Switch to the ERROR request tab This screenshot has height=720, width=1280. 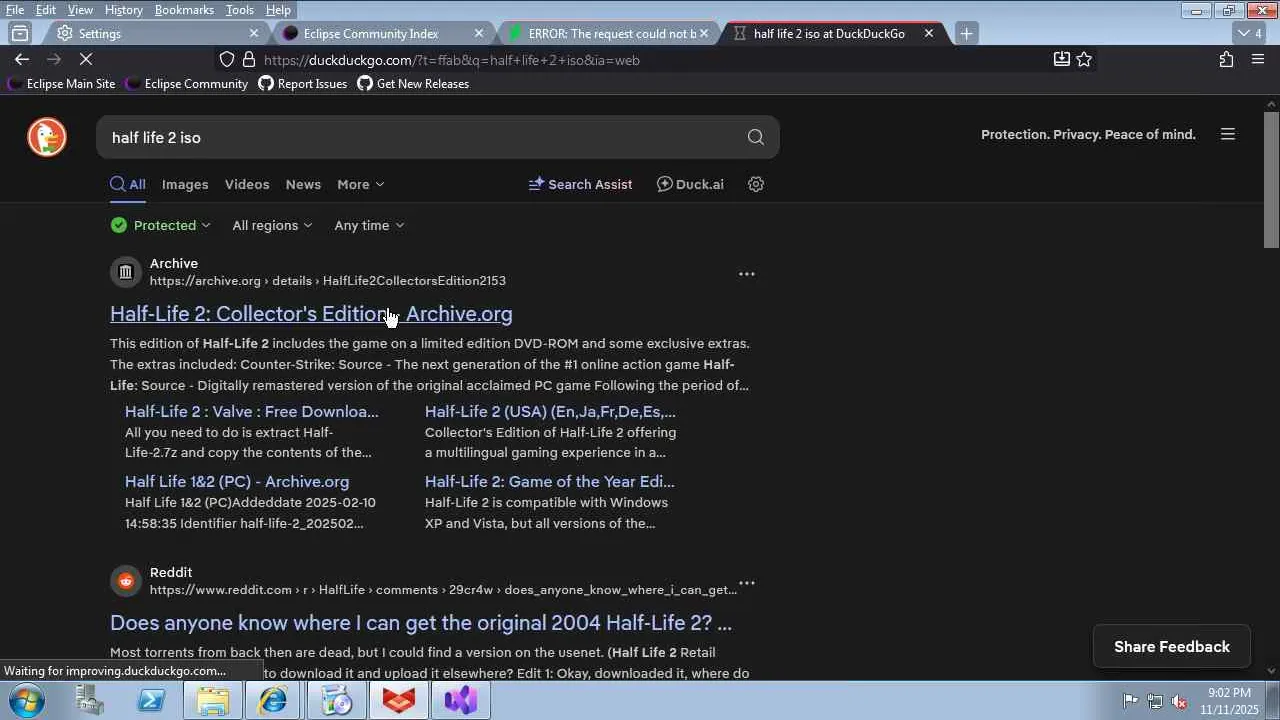608,33
